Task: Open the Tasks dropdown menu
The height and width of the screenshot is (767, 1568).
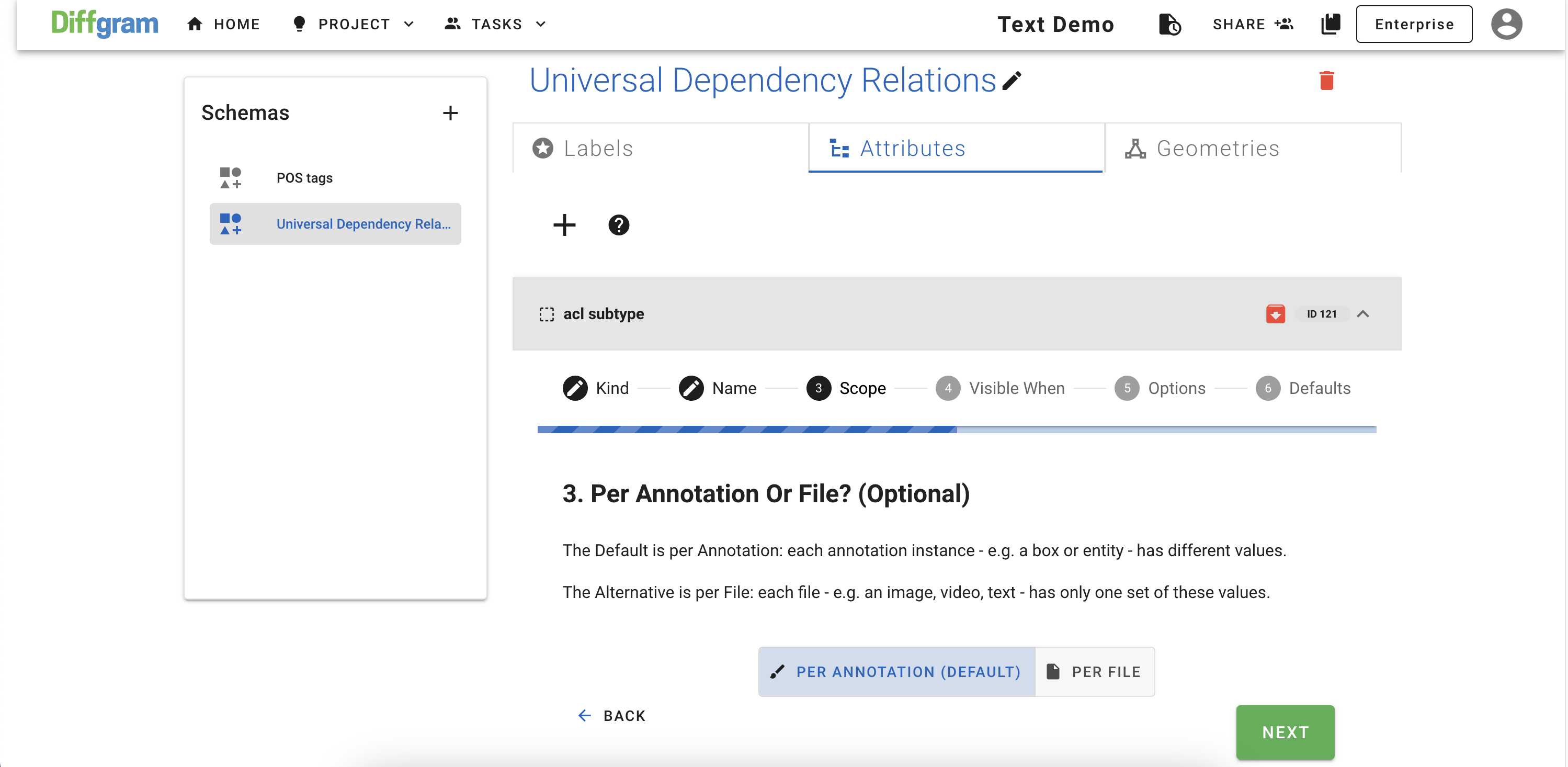Action: tap(495, 25)
